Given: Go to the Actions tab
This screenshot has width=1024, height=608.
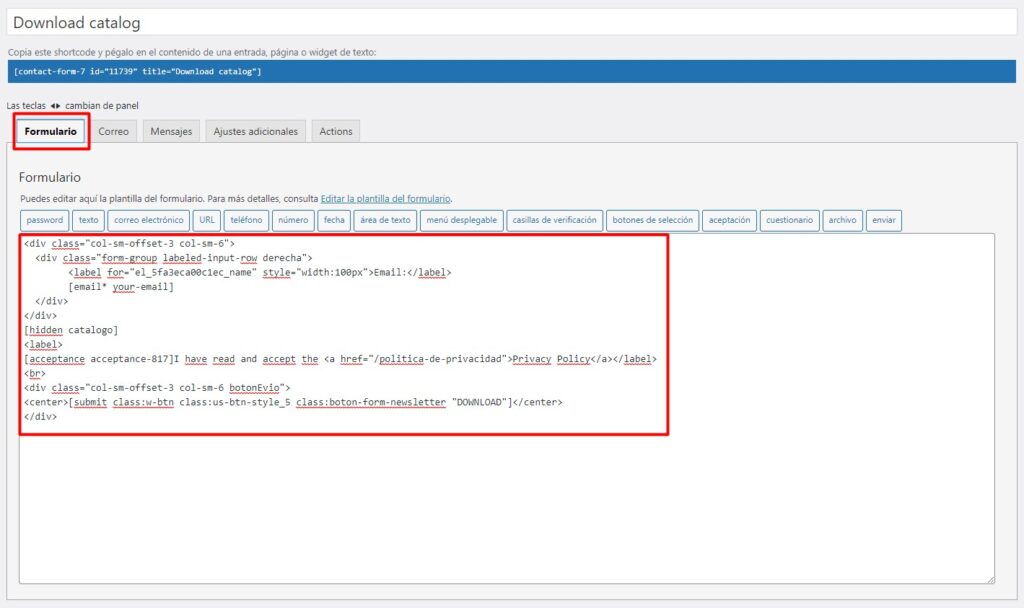Looking at the screenshot, I should coord(336,131).
